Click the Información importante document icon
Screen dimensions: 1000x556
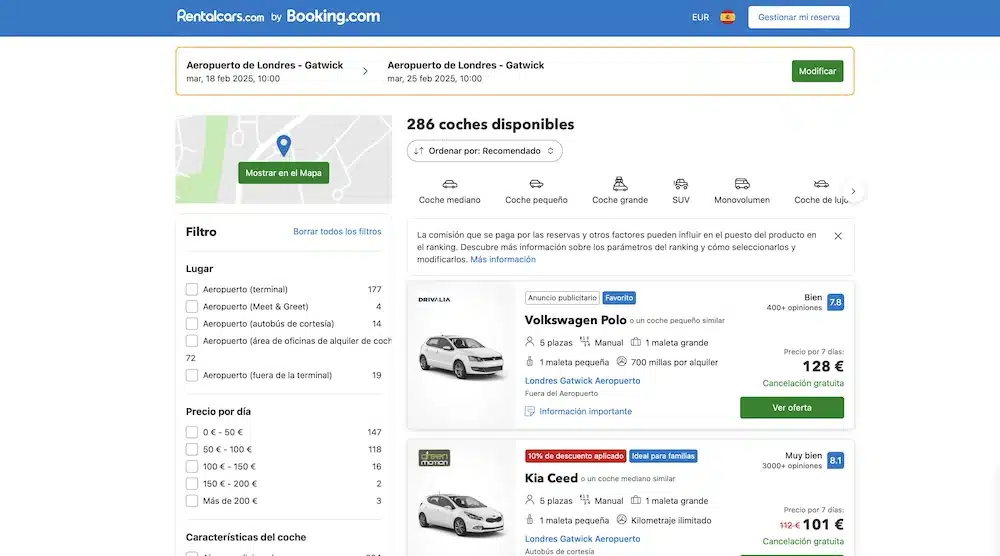529,412
